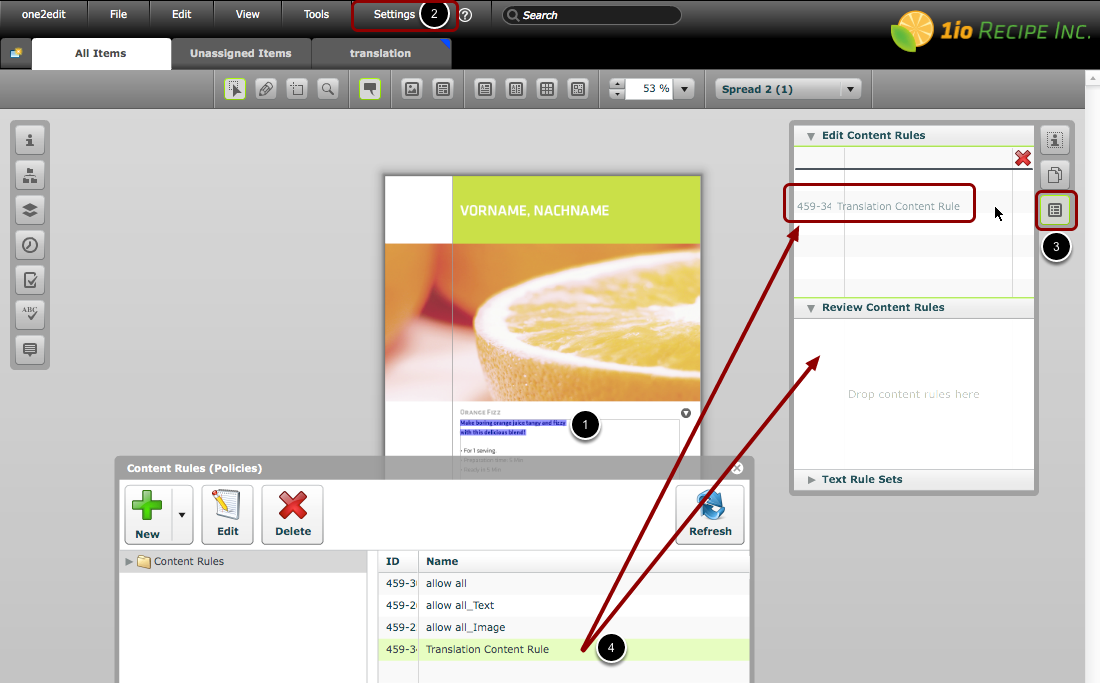Viewport: 1100px width, 683px height.
Task: Expand the Content Rules folder tree
Action: point(128,562)
